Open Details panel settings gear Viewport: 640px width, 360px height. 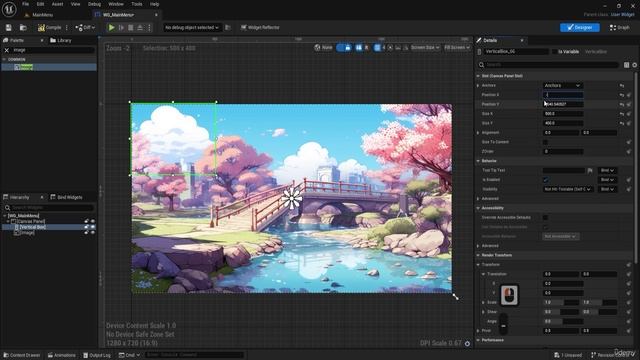click(635, 64)
